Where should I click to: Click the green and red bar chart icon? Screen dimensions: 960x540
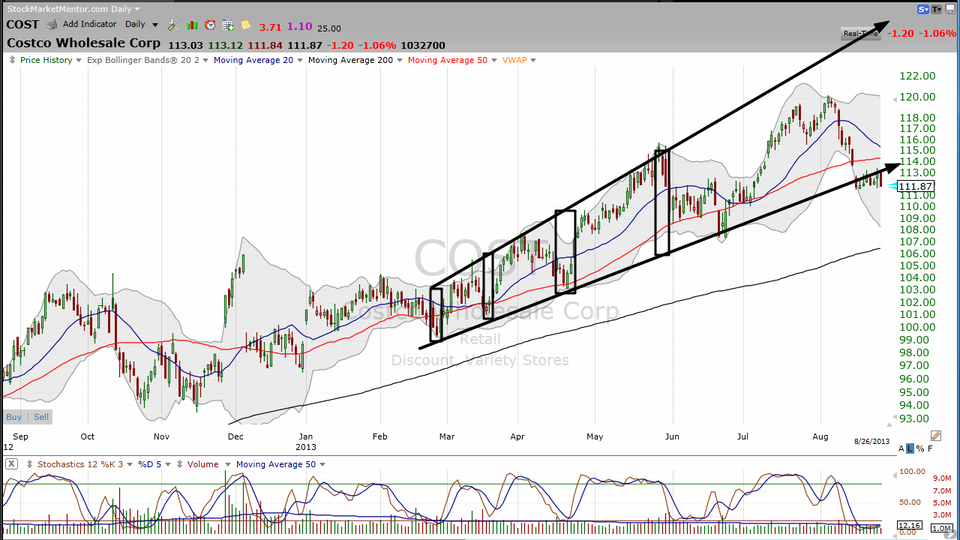[x=192, y=25]
